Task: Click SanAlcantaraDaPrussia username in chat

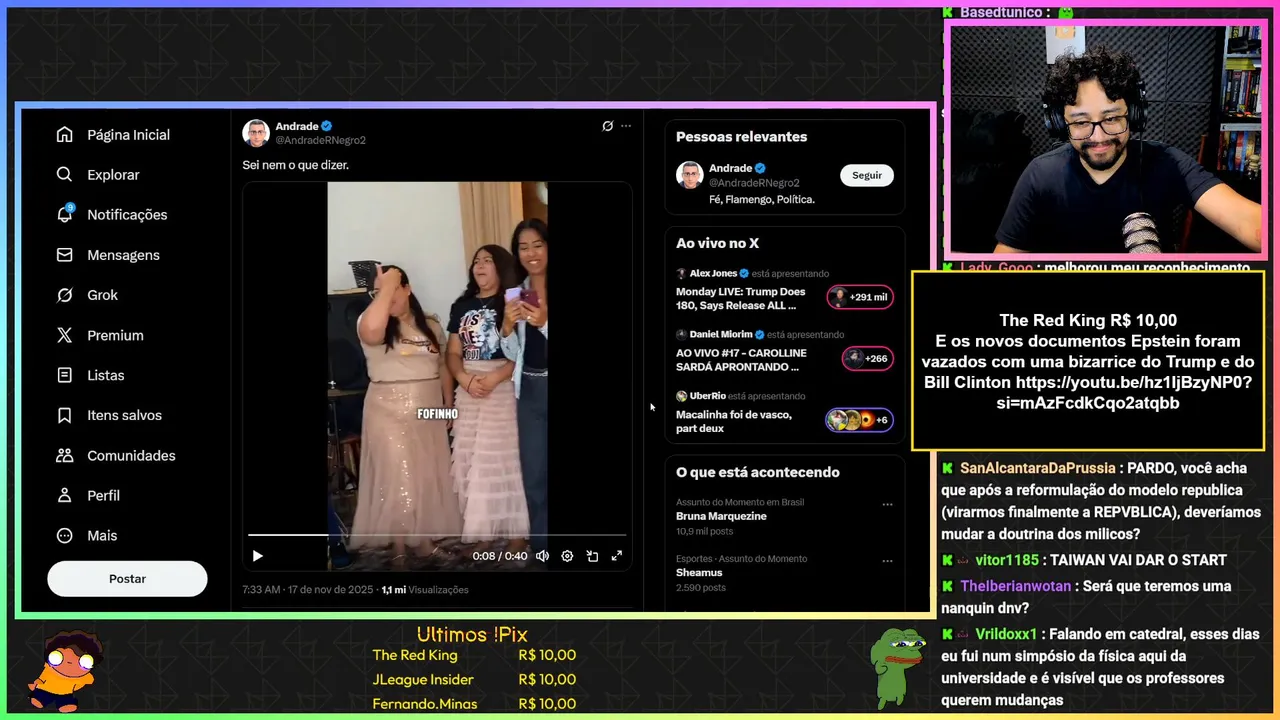Action: (1037, 468)
